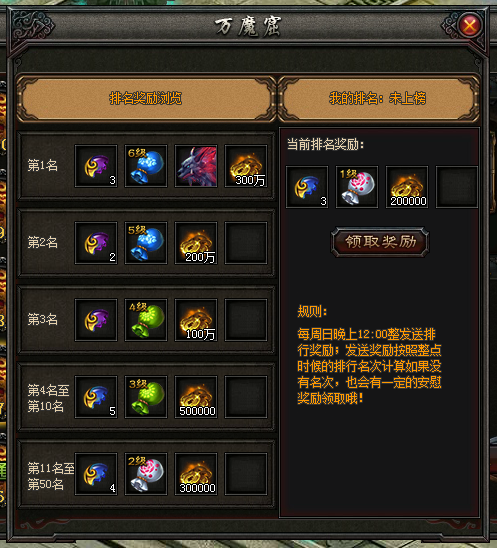Select the 5级 blue pouch in 第2名 row
This screenshot has width=497, height=548.
146,243
